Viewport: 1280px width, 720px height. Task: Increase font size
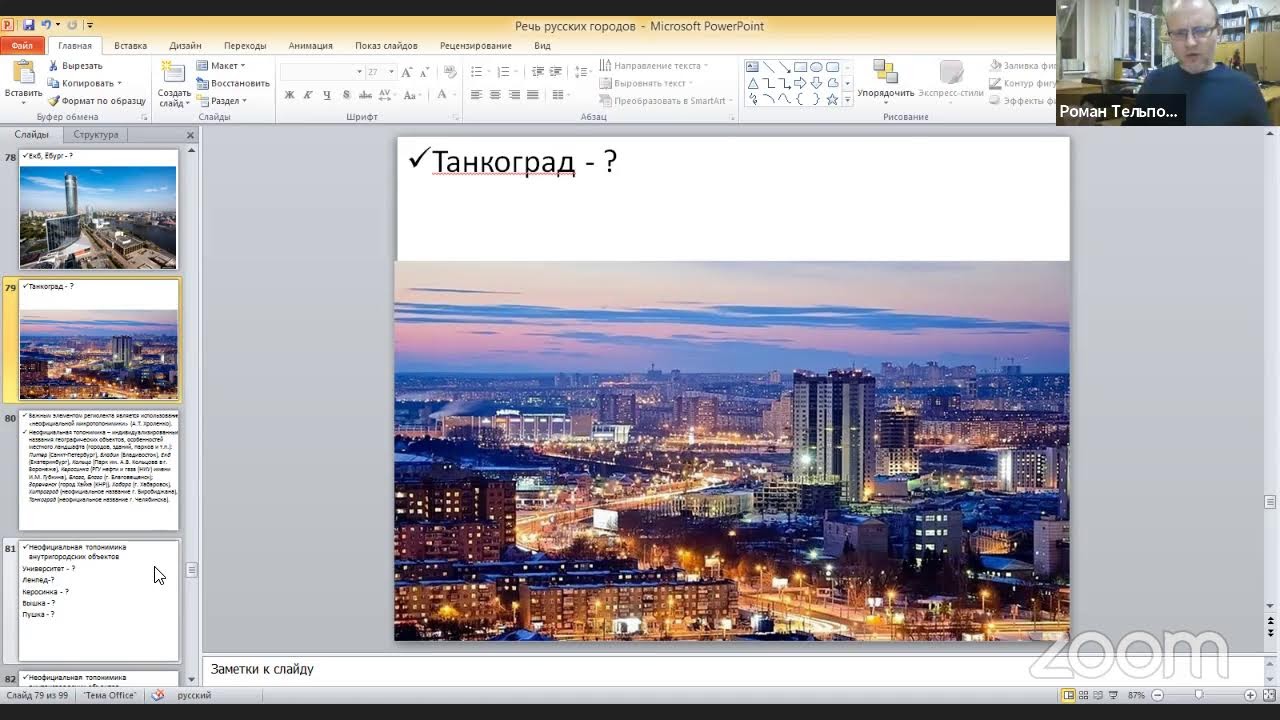click(407, 72)
